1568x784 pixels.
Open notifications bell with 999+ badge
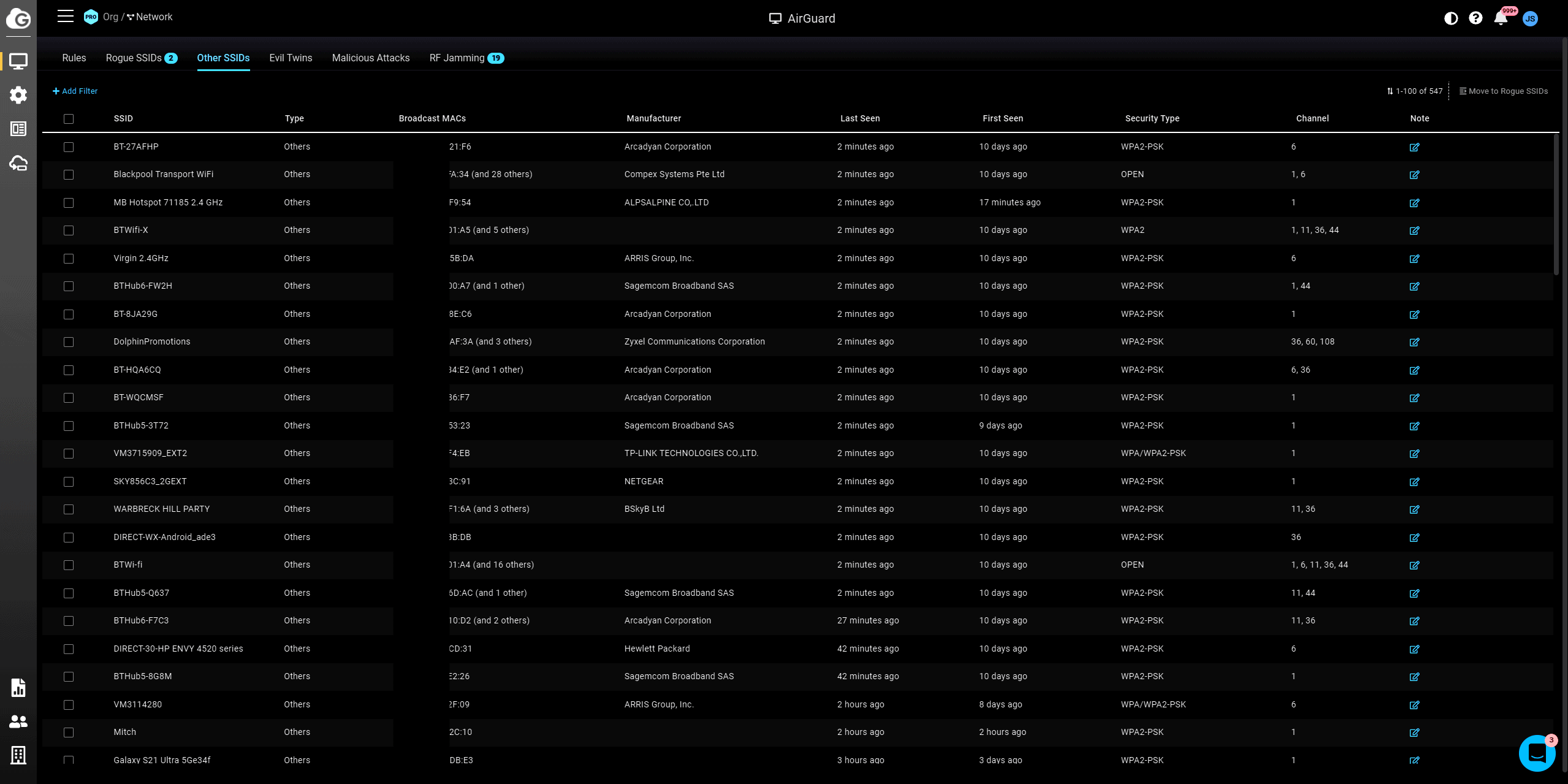(1501, 18)
